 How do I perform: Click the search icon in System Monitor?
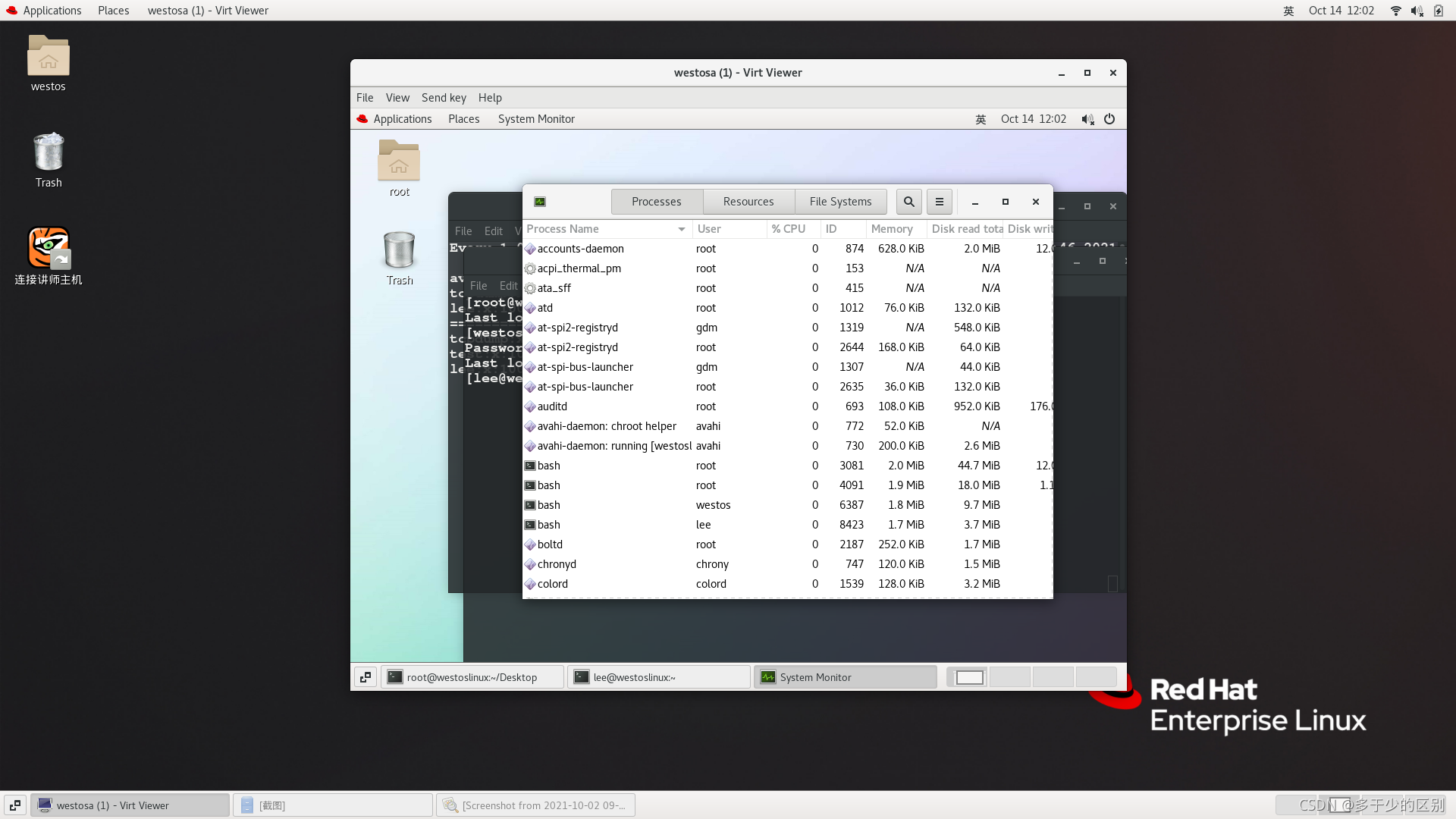tap(908, 202)
